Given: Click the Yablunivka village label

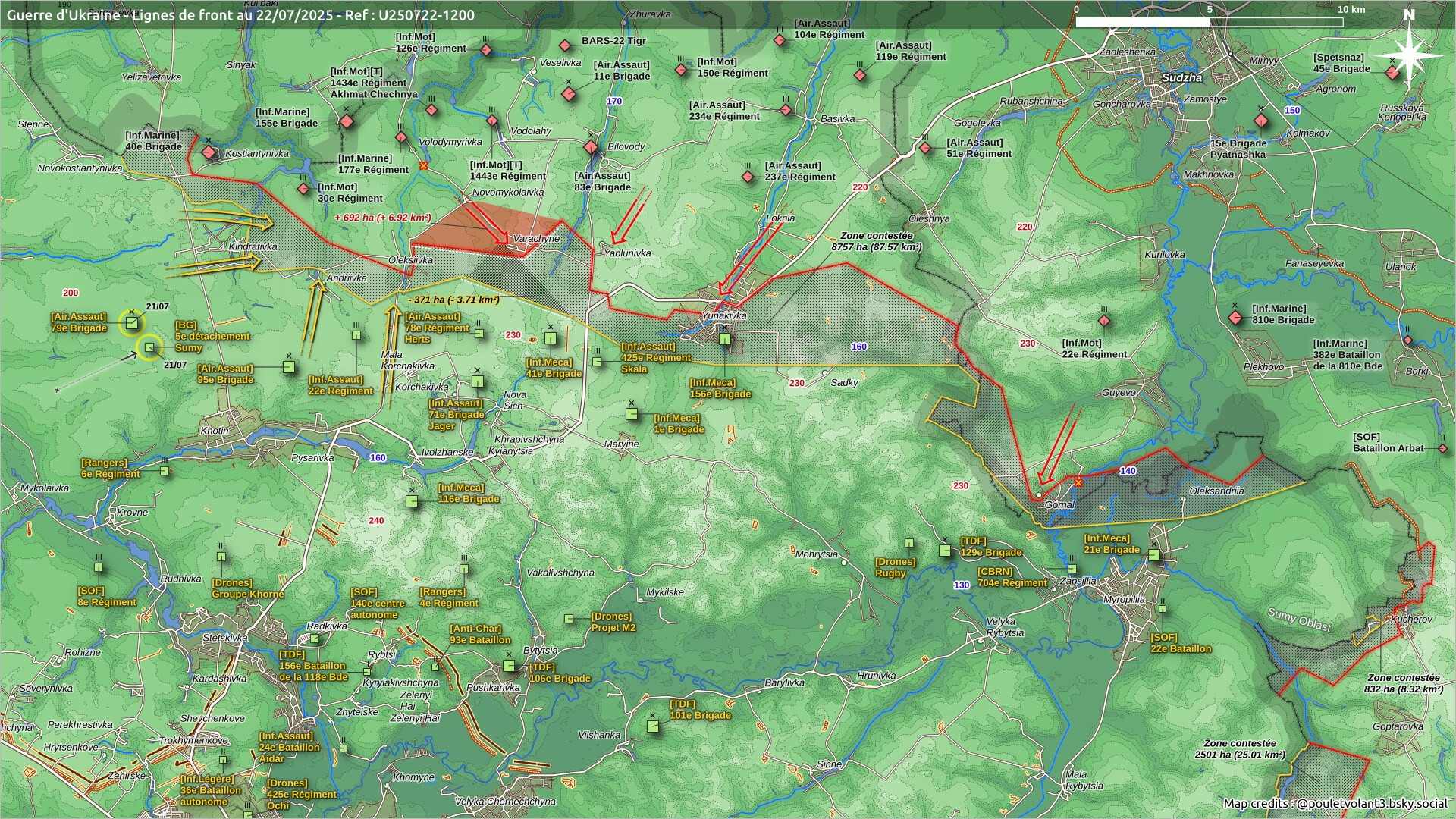Looking at the screenshot, I should (627, 253).
